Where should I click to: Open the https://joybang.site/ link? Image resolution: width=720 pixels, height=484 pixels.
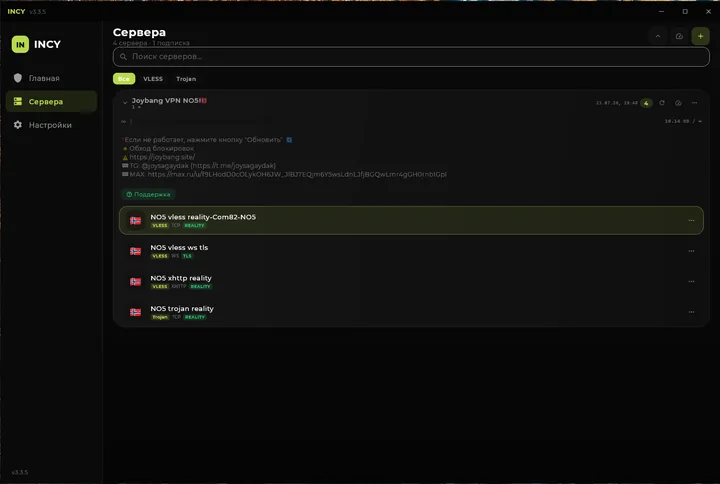pos(162,157)
